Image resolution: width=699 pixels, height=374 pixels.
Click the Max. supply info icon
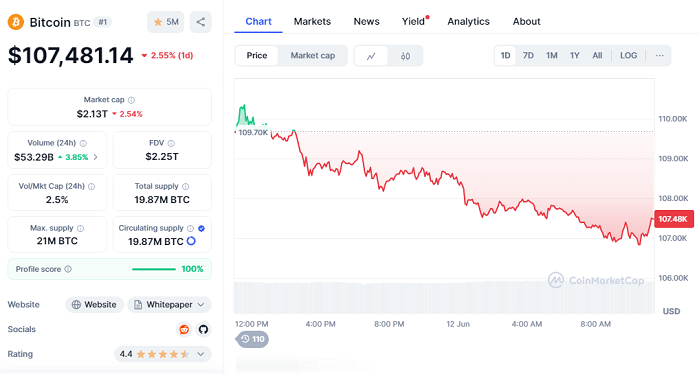click(x=80, y=229)
